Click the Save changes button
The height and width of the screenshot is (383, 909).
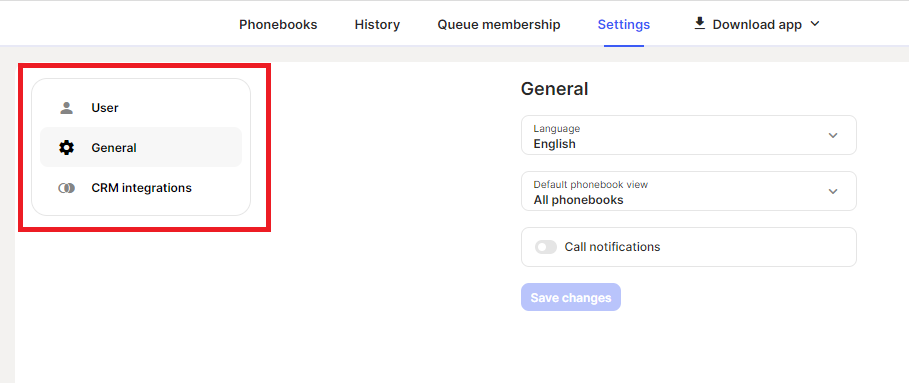coord(571,297)
